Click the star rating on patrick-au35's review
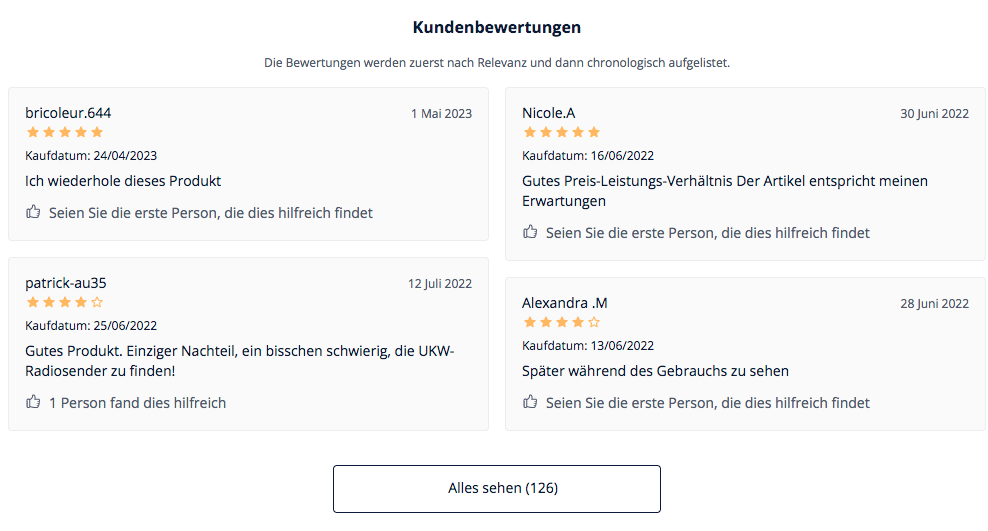 tap(64, 302)
